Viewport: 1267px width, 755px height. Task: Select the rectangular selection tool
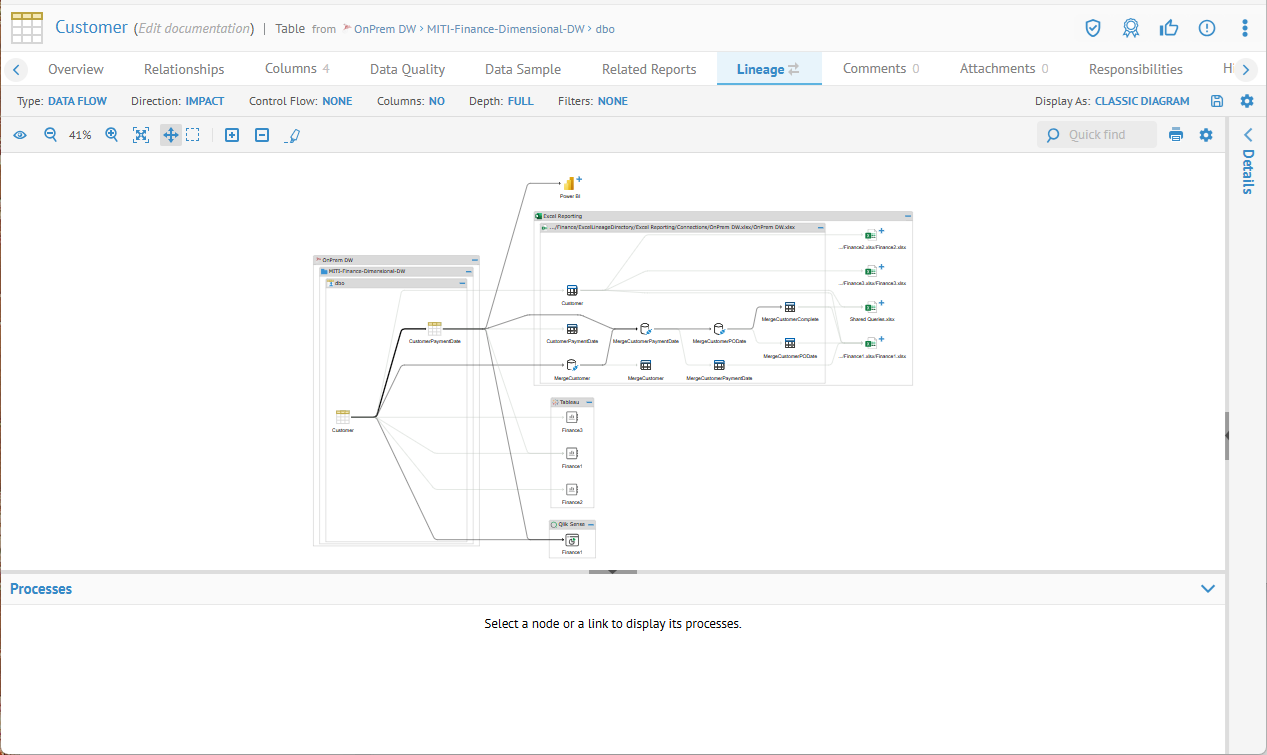pyautogui.click(x=193, y=135)
